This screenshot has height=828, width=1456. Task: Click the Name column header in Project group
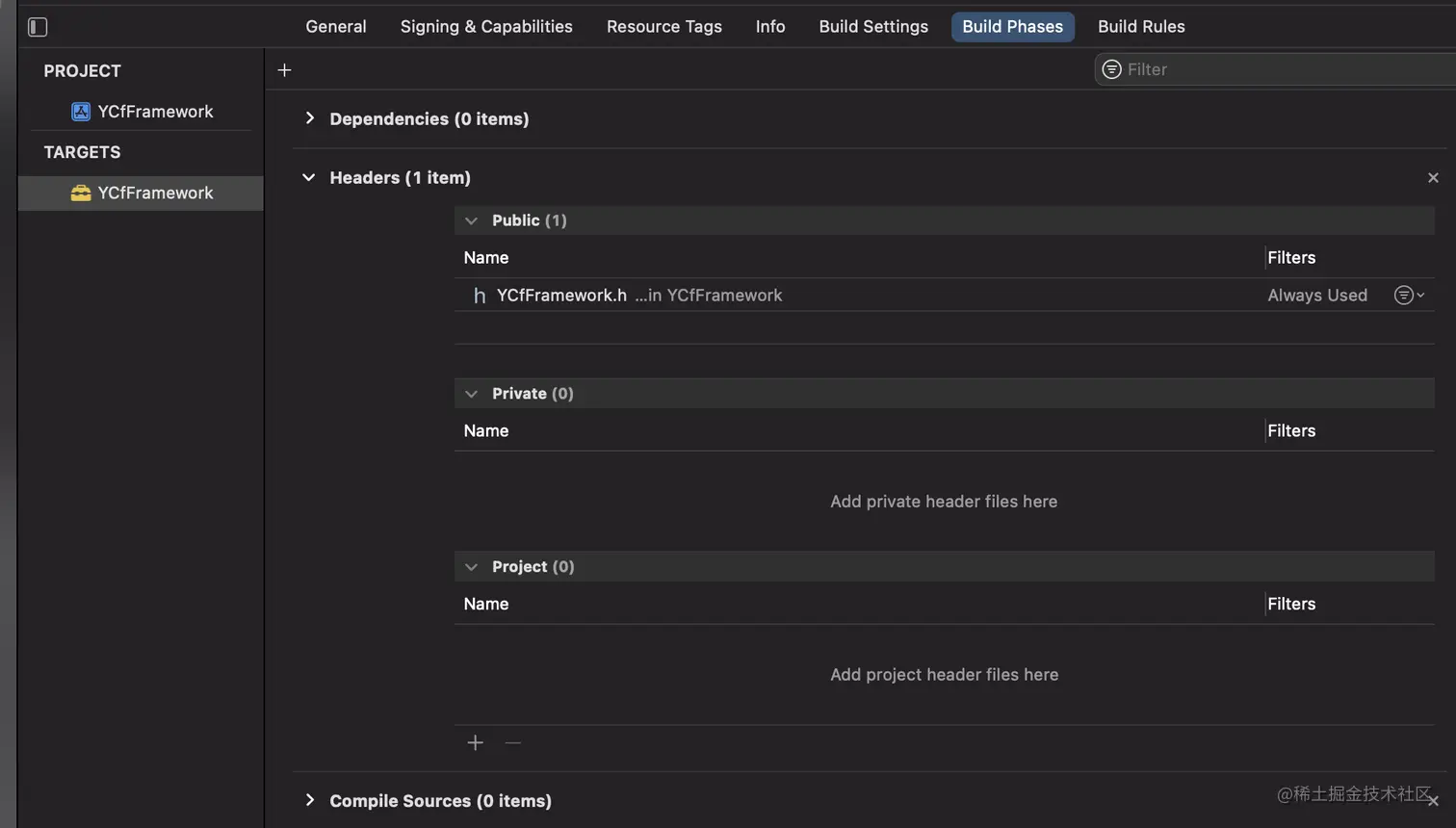[x=486, y=605]
